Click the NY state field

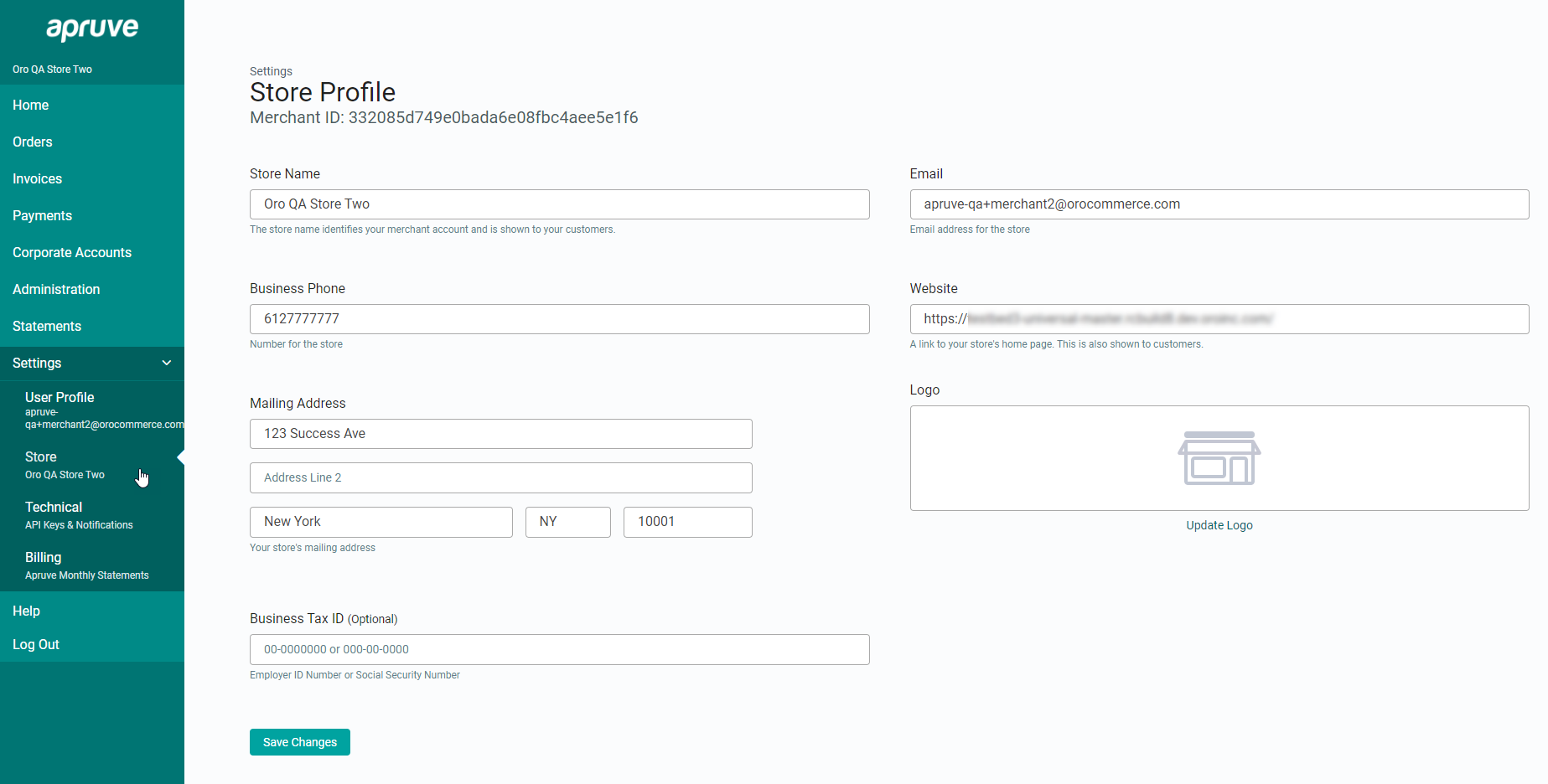568,522
